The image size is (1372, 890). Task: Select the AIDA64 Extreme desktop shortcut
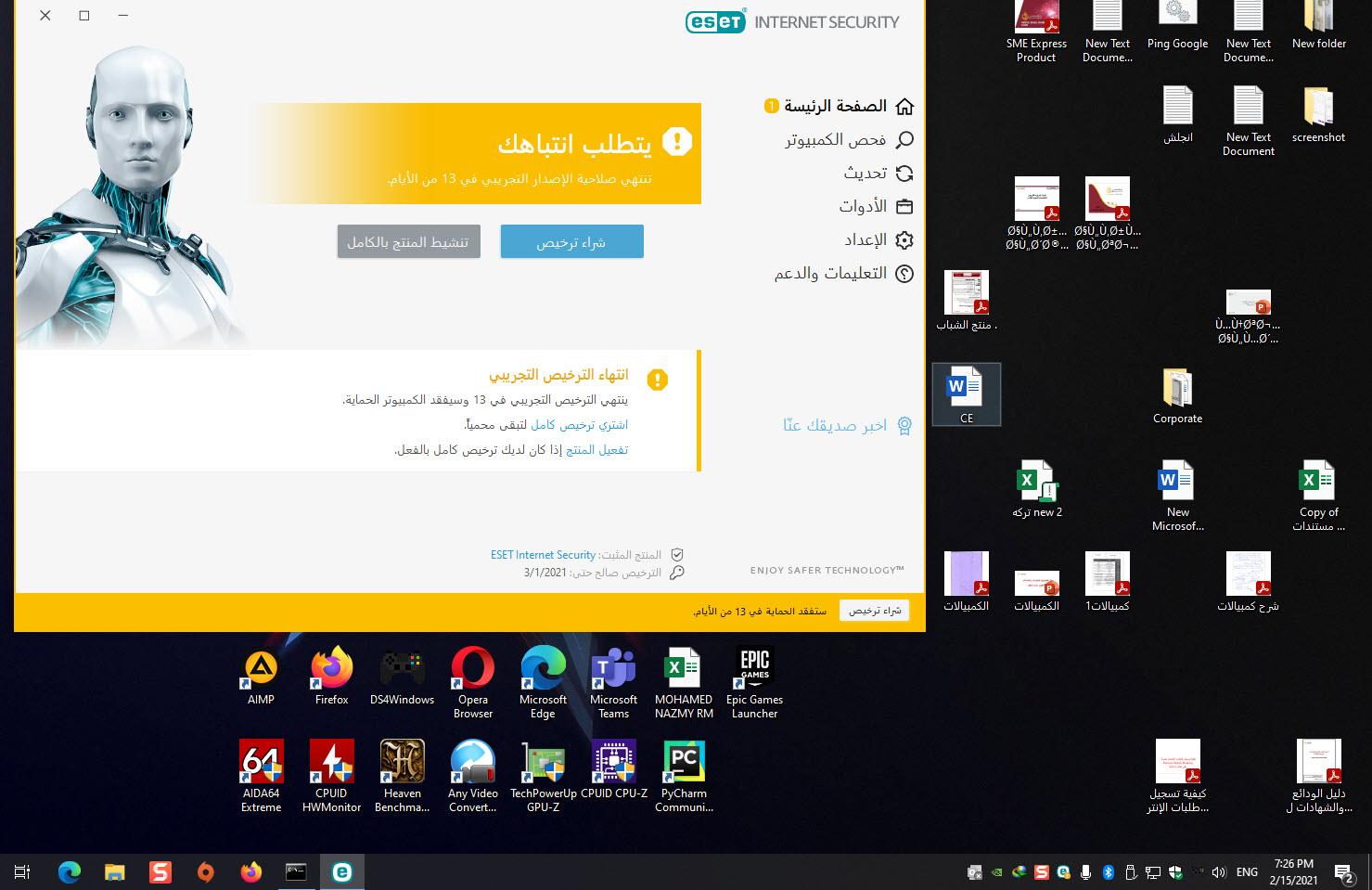click(x=261, y=777)
